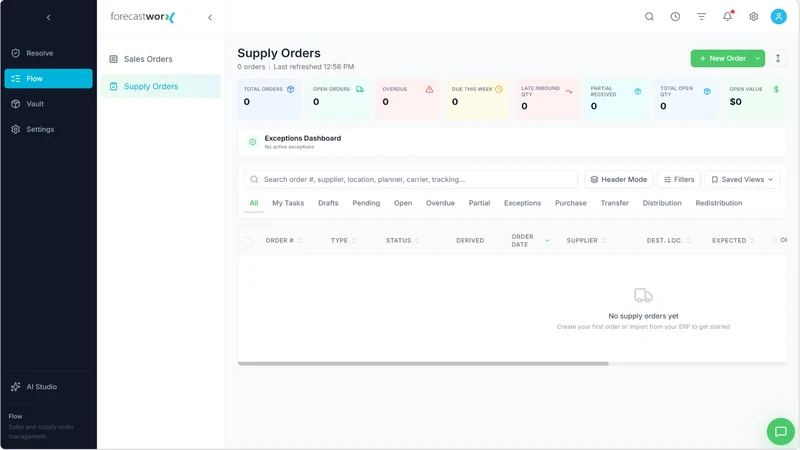
Task: Collapse the forecastworx secondary panel
Action: 210,17
